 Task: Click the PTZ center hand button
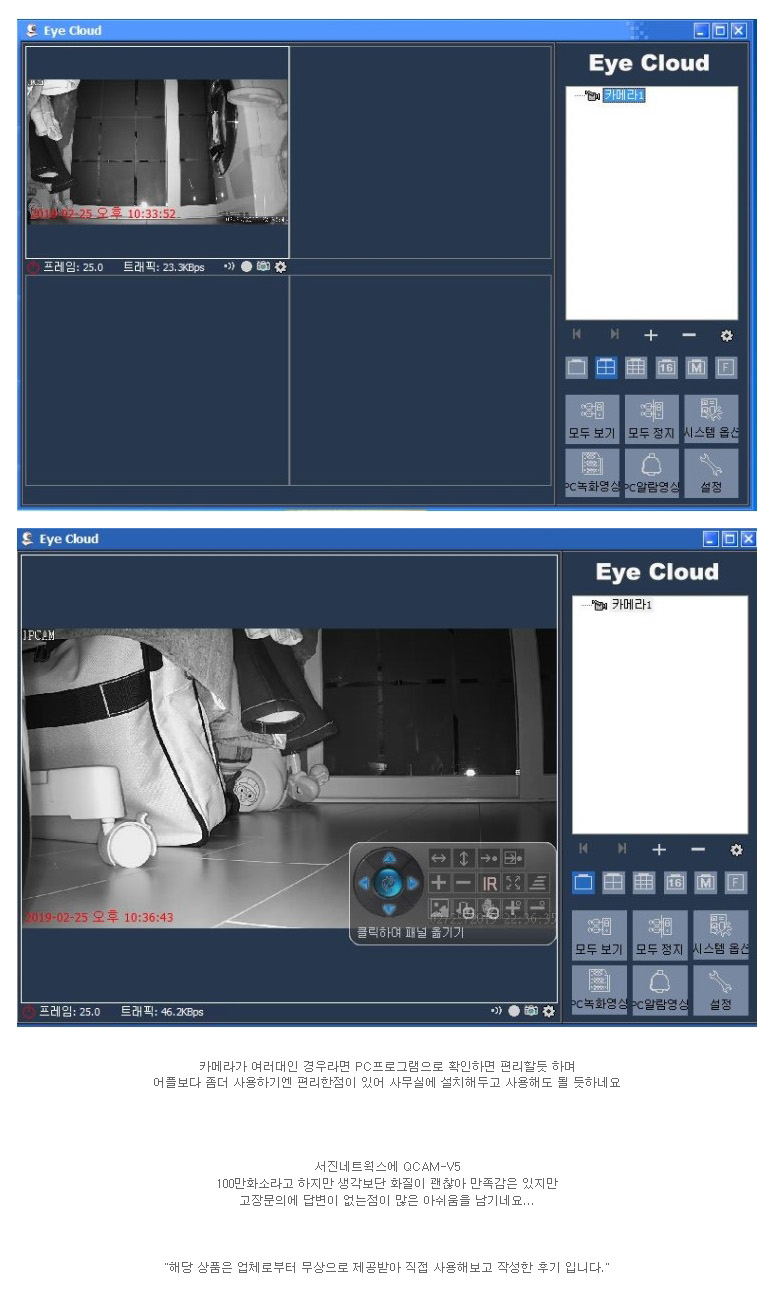click(x=388, y=884)
